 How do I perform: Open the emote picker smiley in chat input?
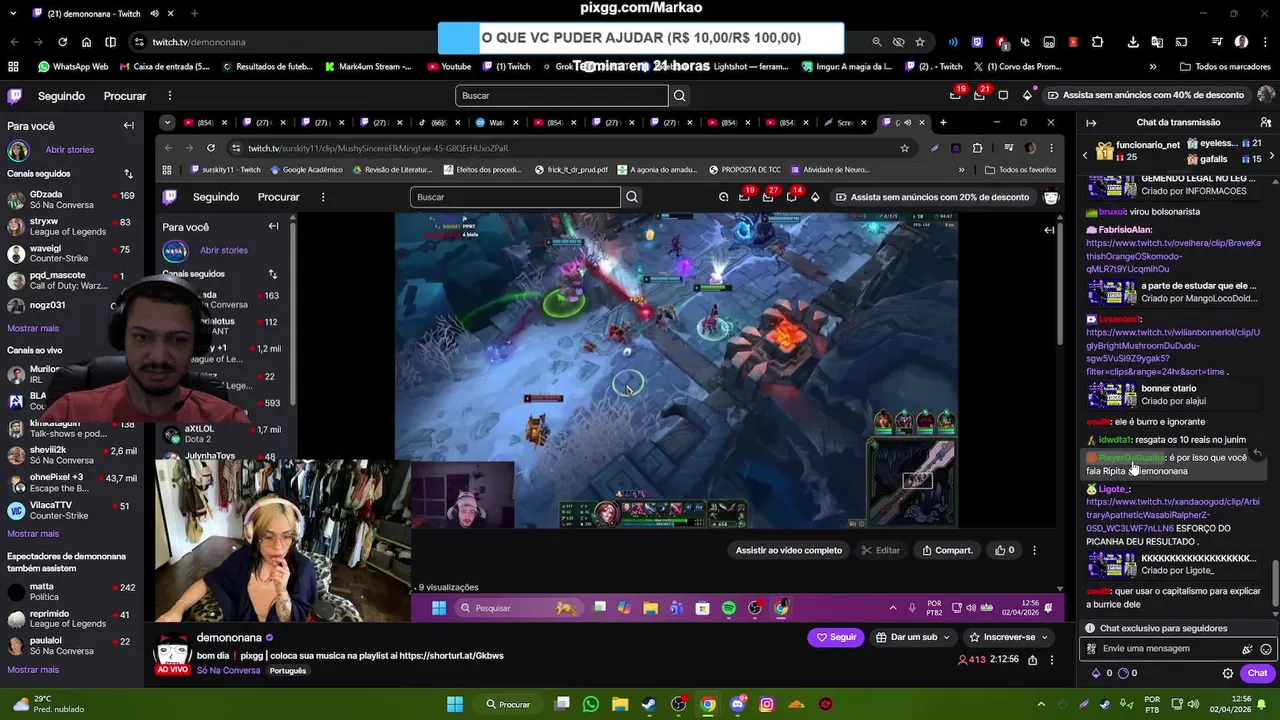click(x=1265, y=649)
